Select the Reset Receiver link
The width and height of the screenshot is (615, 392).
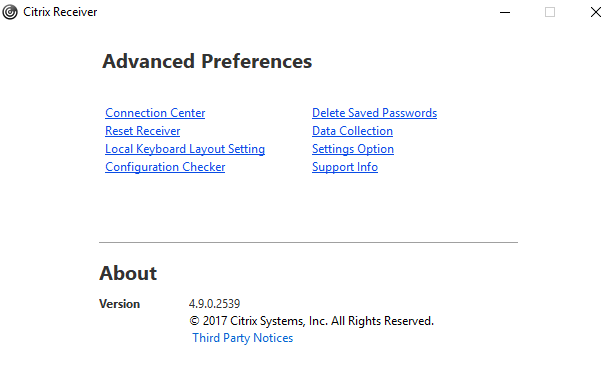[x=142, y=131]
